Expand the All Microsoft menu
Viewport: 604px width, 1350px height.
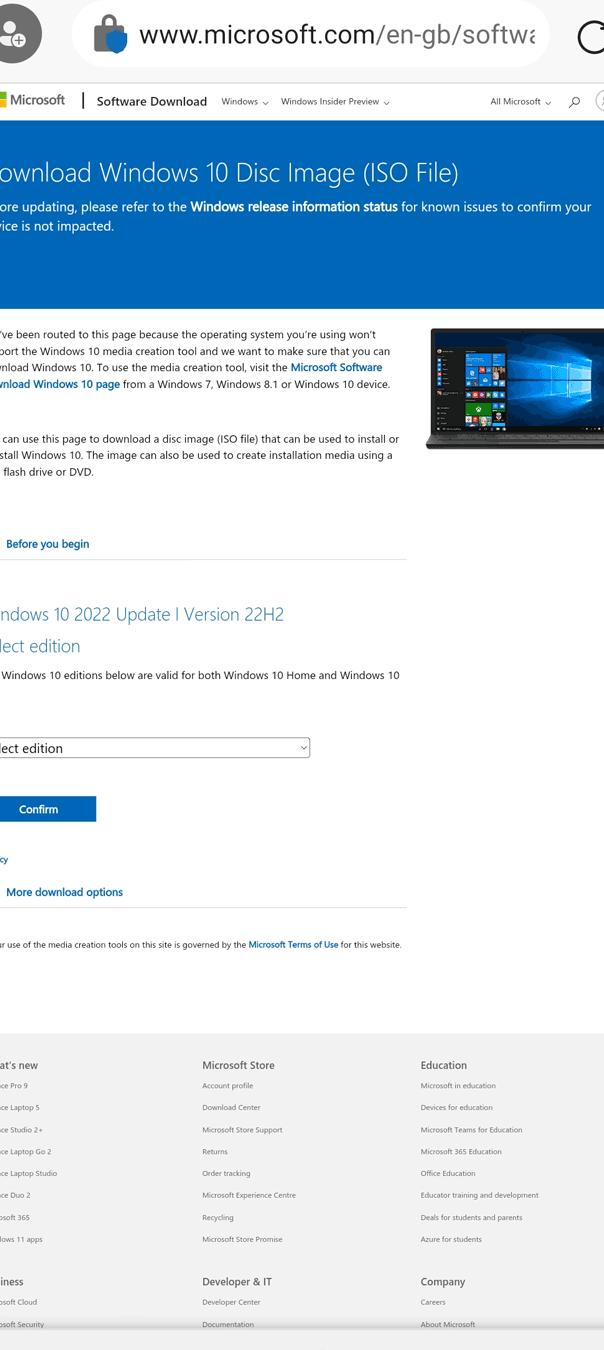(x=520, y=102)
